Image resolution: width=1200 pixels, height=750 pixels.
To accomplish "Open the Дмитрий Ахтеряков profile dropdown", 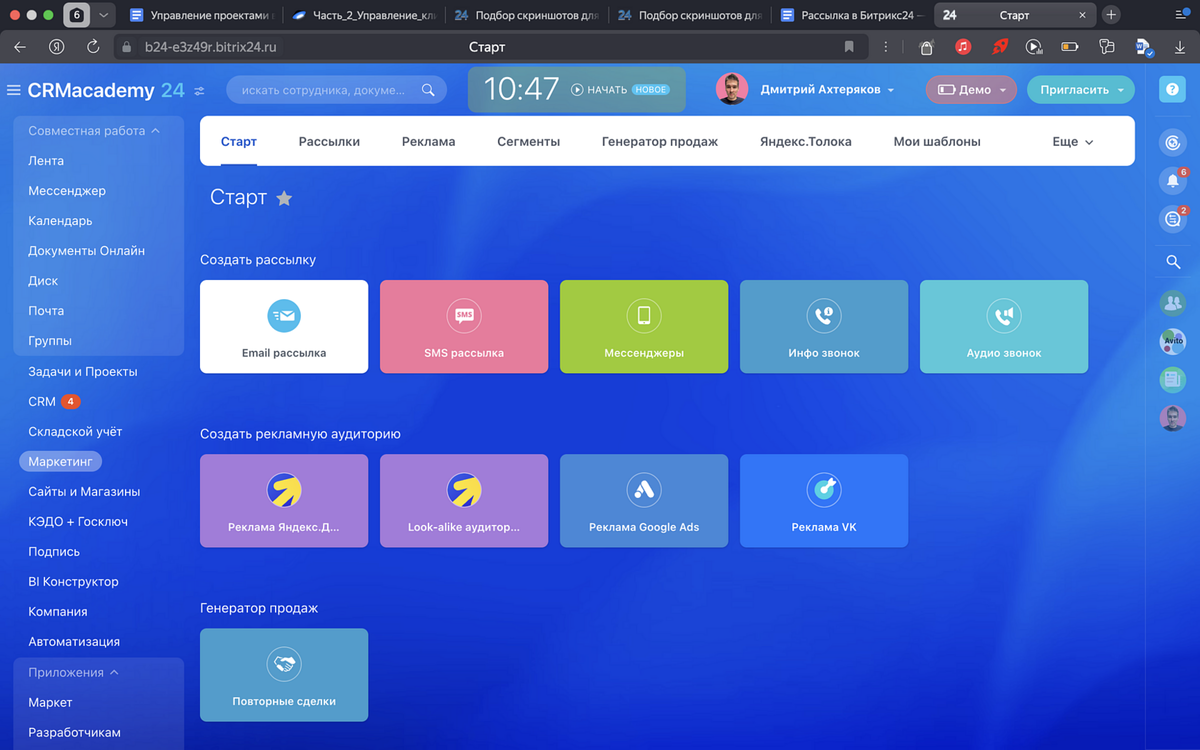I will [827, 90].
